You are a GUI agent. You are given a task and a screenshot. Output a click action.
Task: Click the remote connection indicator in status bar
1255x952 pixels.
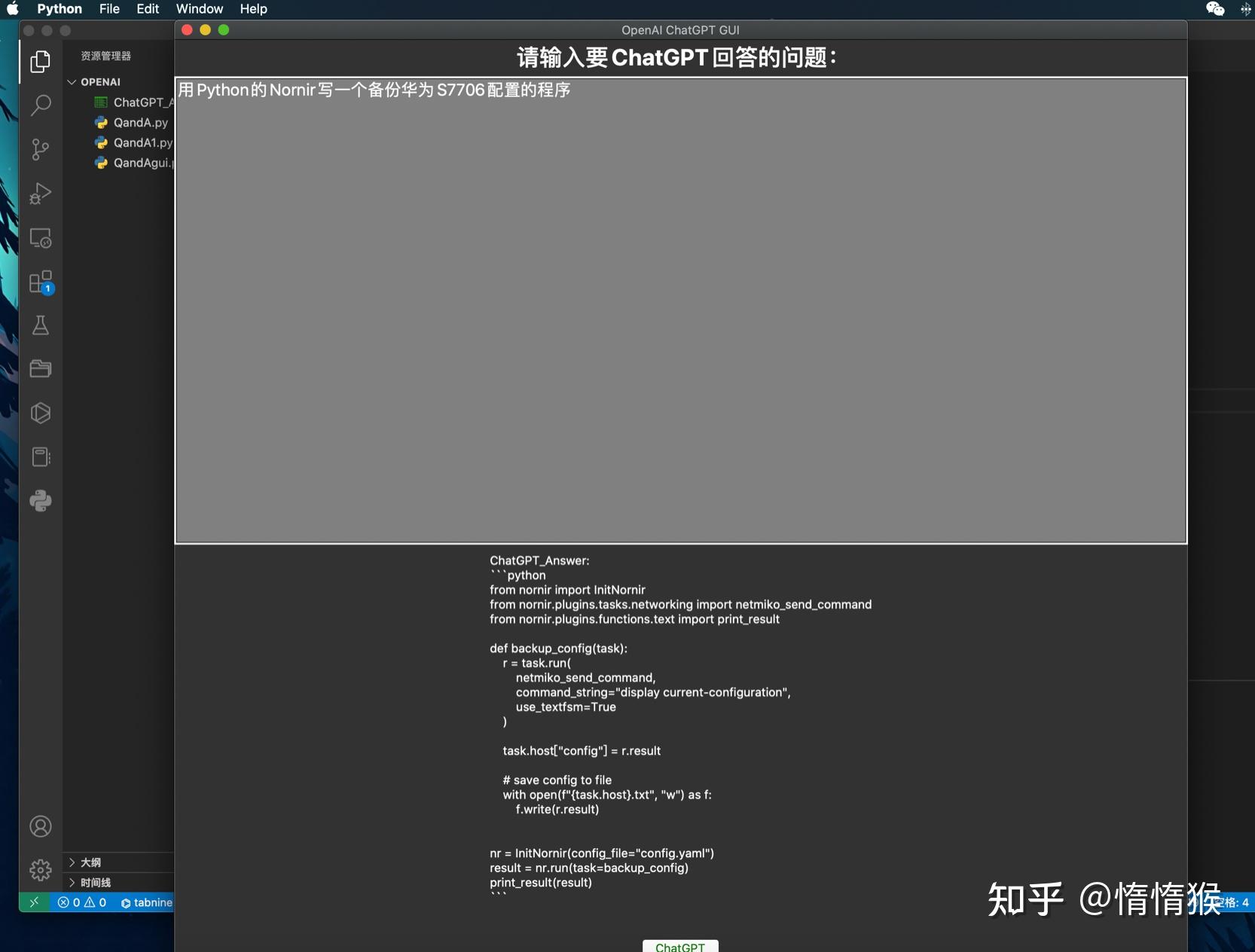coord(34,902)
